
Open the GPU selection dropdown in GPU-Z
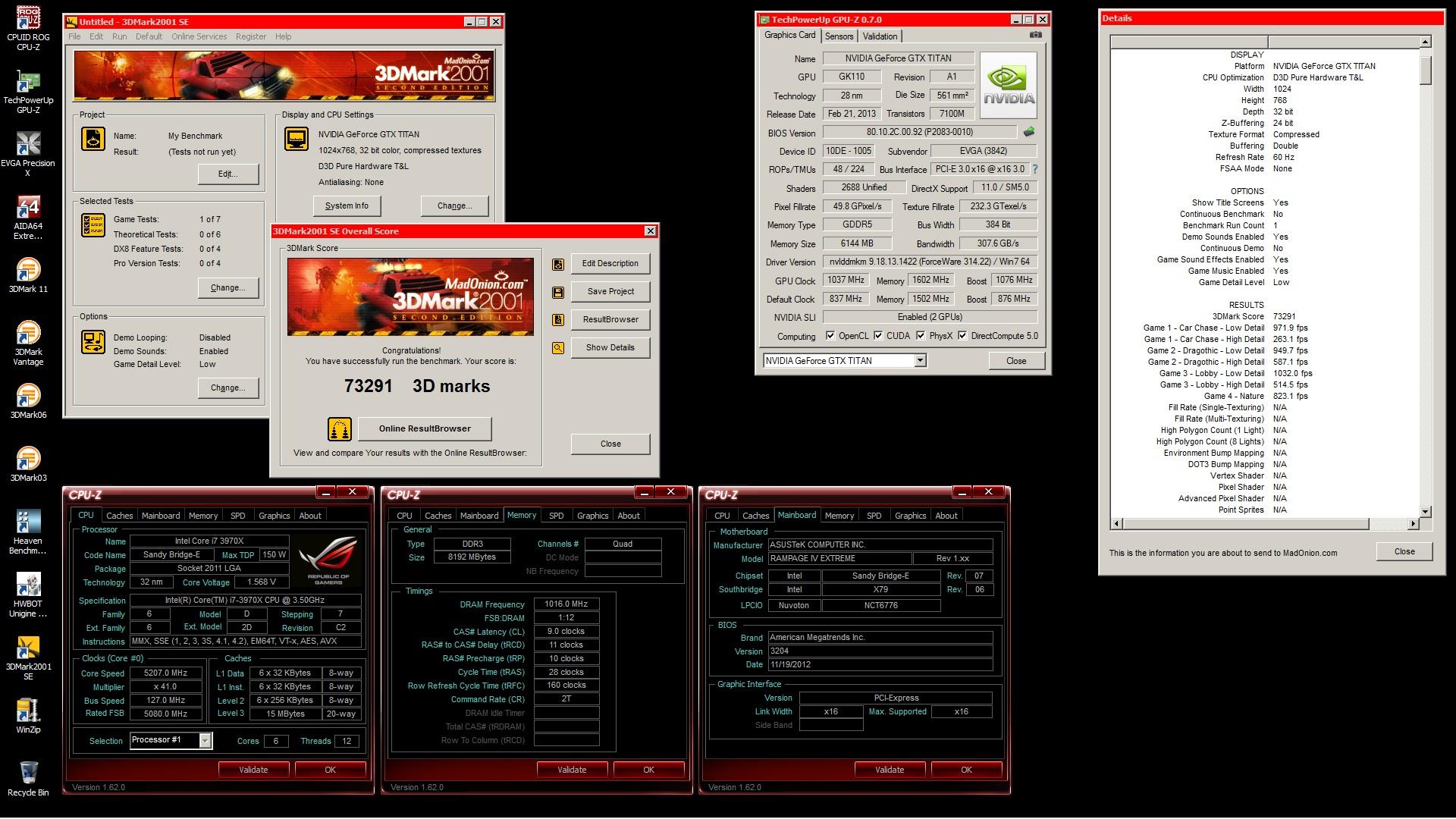pos(920,361)
